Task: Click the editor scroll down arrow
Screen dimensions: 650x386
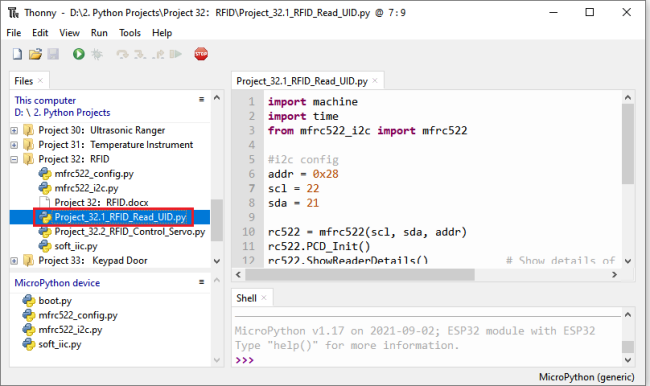Action: click(628, 261)
